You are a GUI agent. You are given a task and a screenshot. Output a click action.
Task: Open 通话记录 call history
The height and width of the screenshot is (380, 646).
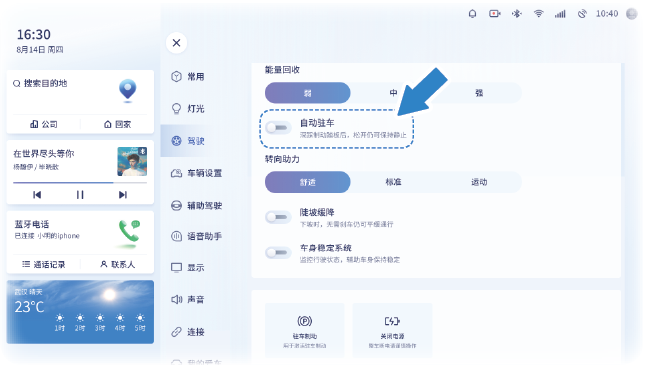(x=44, y=264)
